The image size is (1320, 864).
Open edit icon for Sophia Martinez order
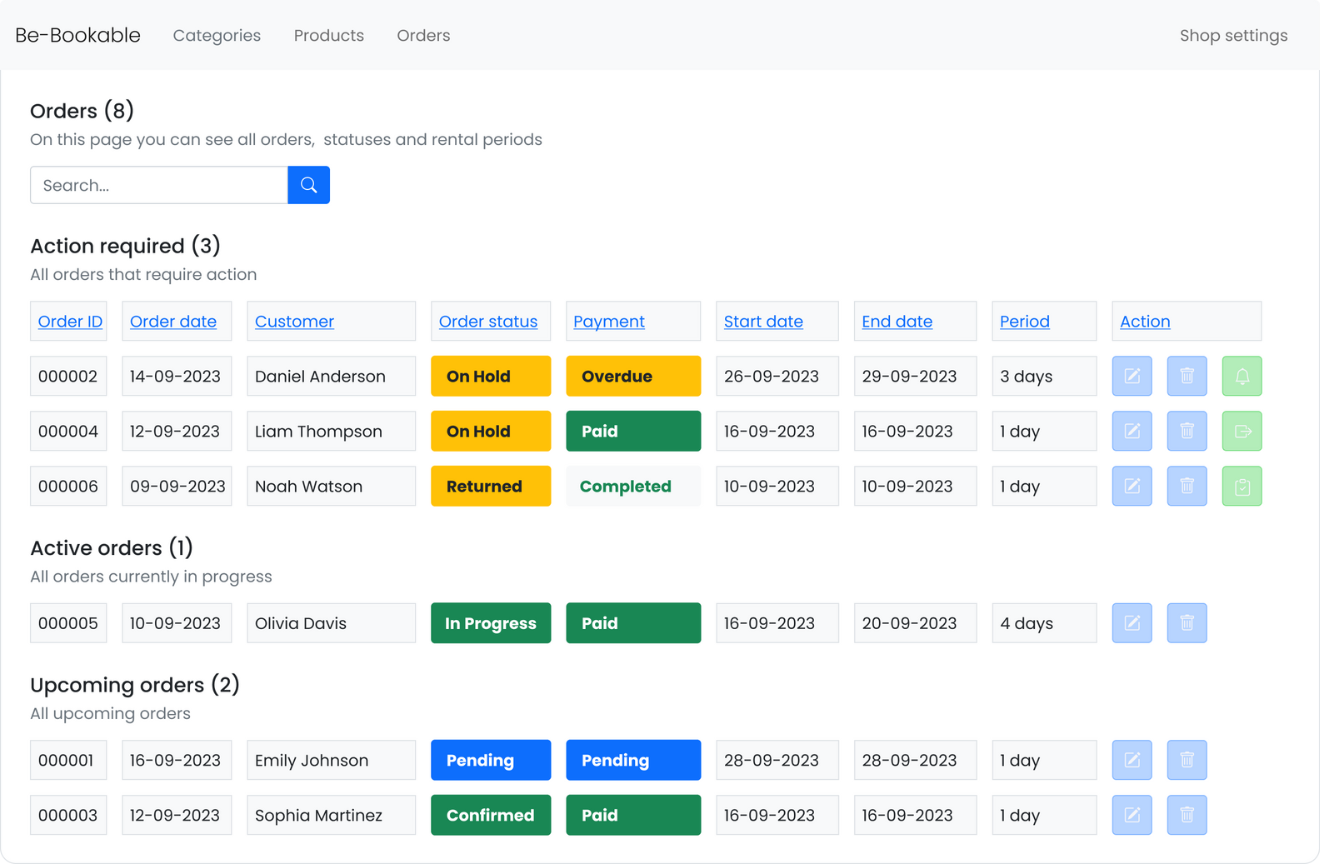(1132, 815)
